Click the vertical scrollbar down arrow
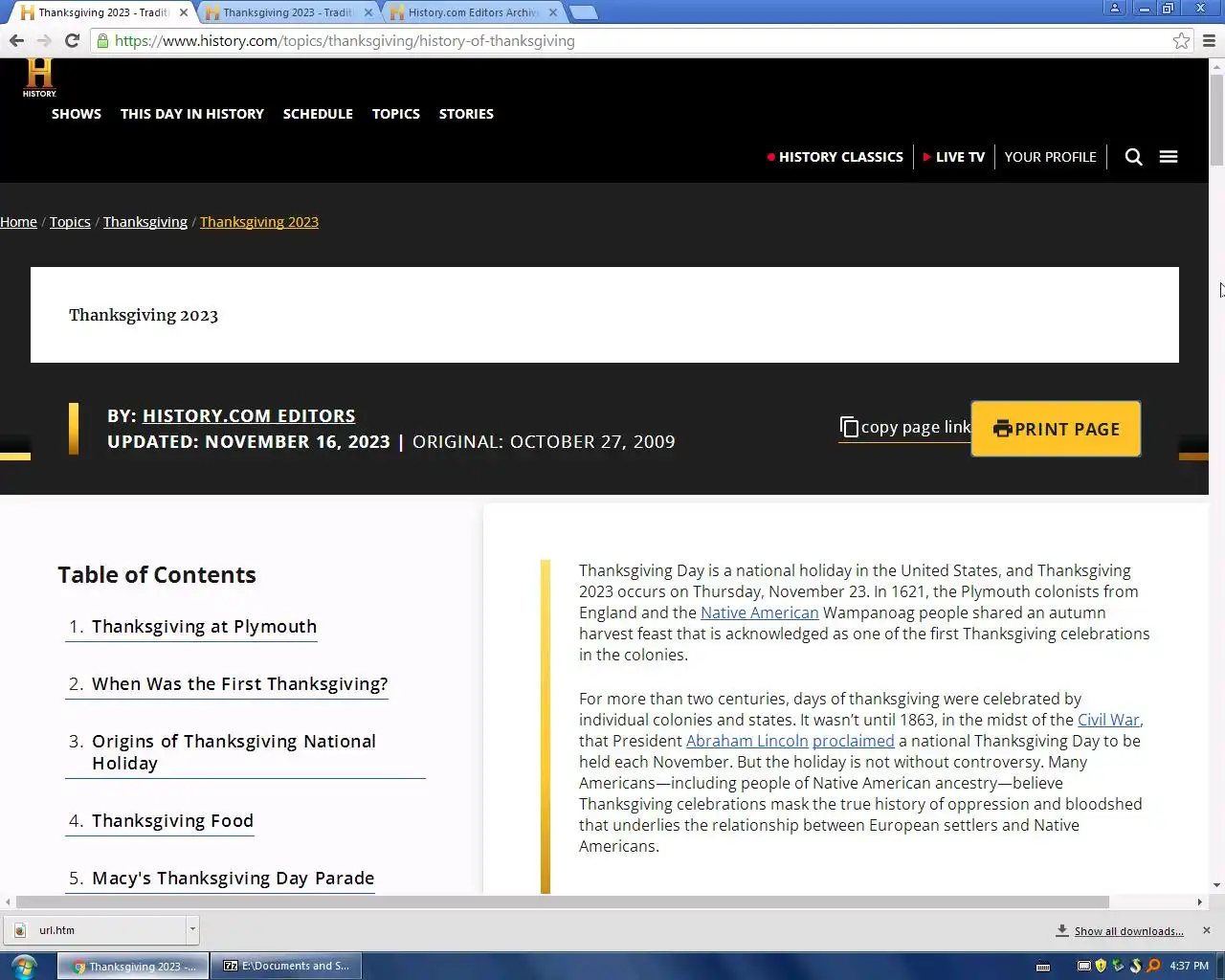 [1216, 885]
